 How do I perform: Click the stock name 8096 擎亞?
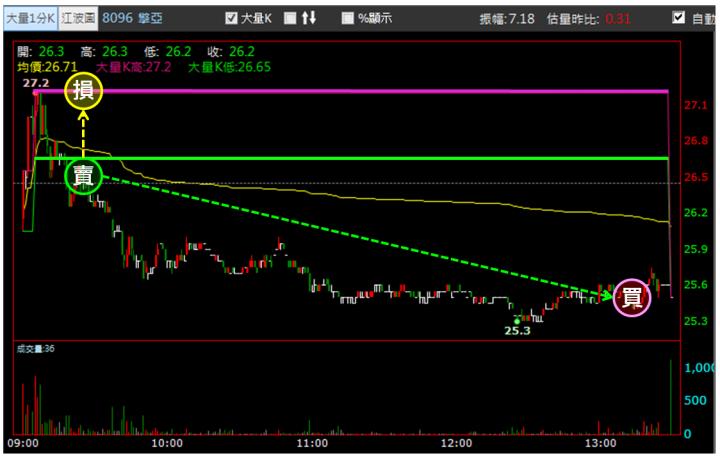point(132,18)
